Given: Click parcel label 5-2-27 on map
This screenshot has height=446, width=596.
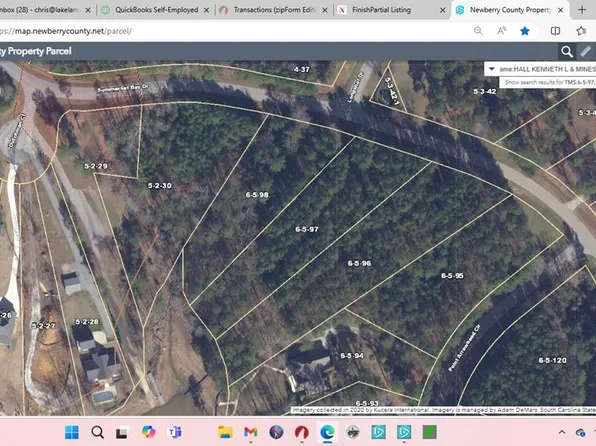Looking at the screenshot, I should point(43,325).
